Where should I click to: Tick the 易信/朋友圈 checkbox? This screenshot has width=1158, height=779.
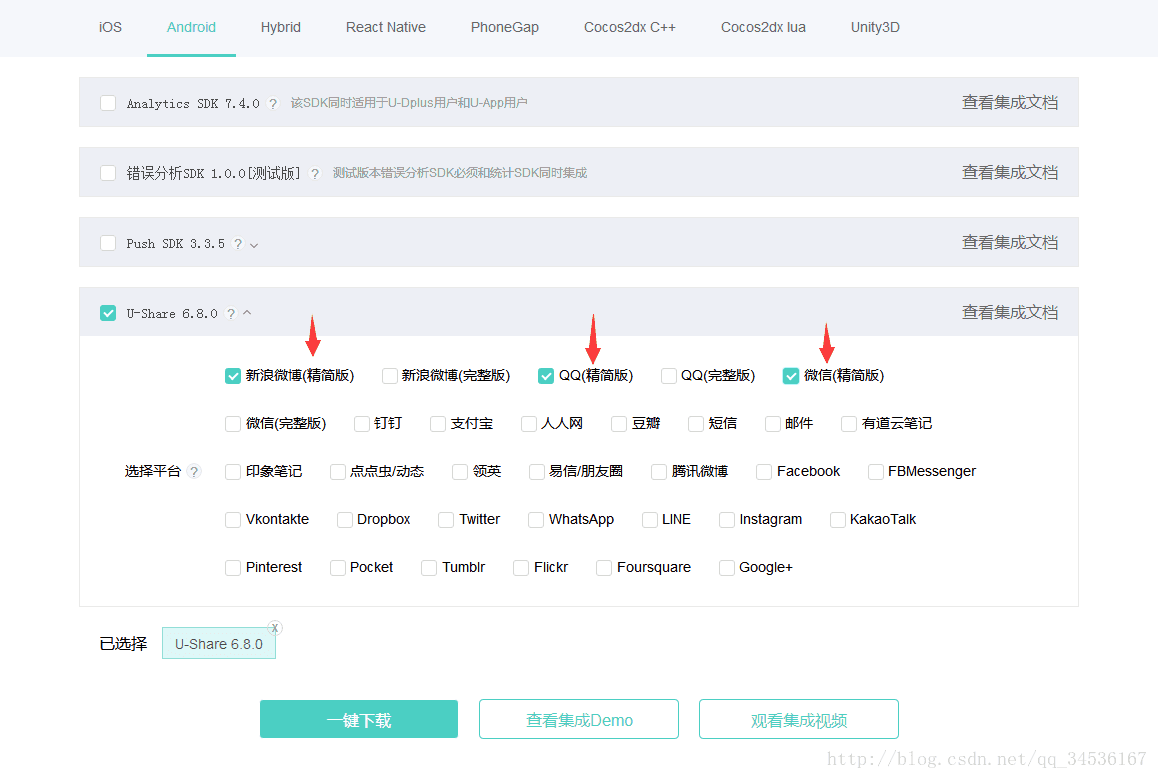[x=537, y=472]
